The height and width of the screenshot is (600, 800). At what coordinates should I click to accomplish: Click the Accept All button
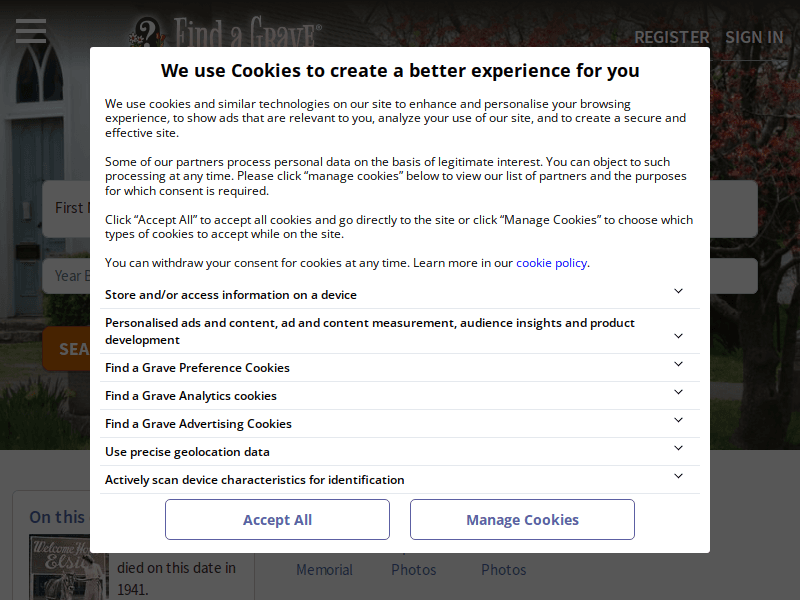coord(277,520)
